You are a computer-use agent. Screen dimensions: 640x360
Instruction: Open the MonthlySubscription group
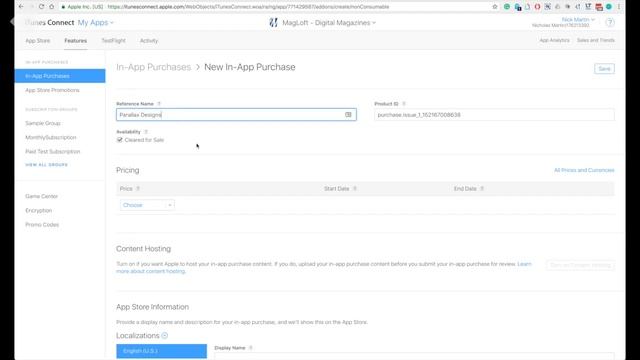51,137
